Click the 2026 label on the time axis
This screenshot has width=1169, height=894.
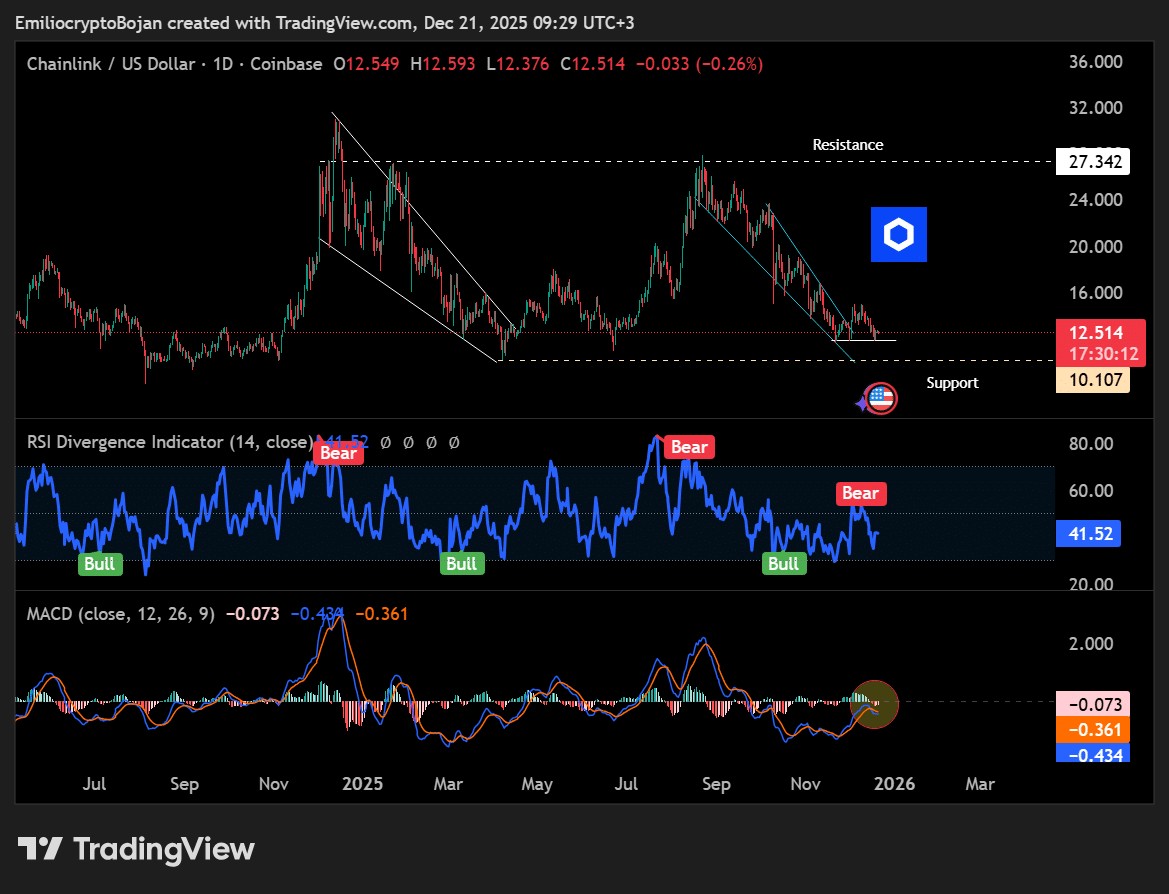[x=893, y=784]
